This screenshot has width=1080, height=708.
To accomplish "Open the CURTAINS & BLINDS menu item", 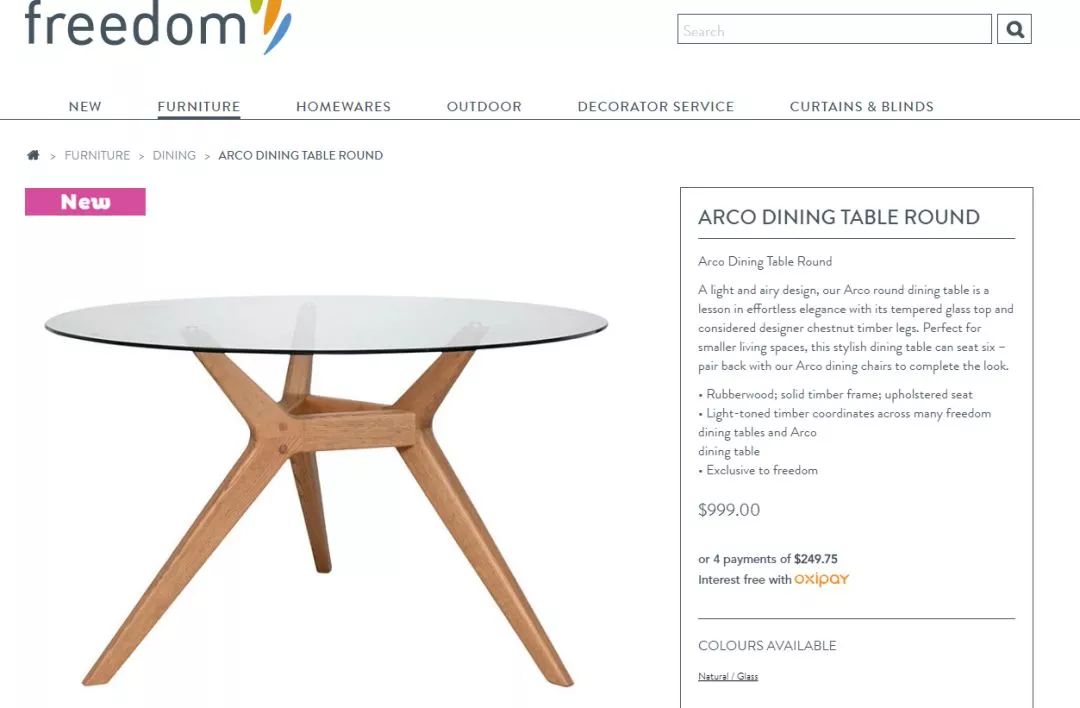I will click(x=862, y=107).
